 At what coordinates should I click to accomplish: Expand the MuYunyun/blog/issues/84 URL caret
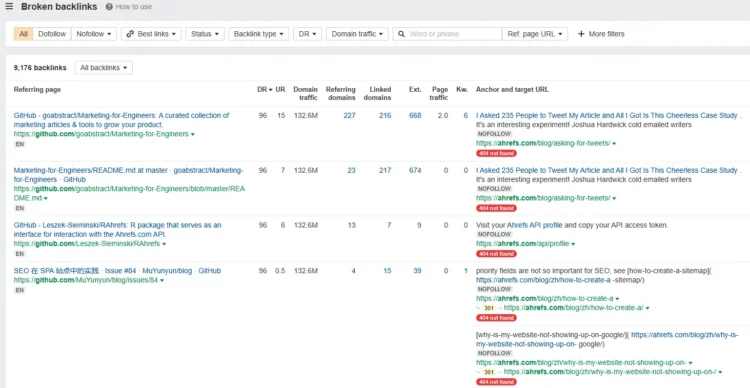pyautogui.click(x=162, y=280)
